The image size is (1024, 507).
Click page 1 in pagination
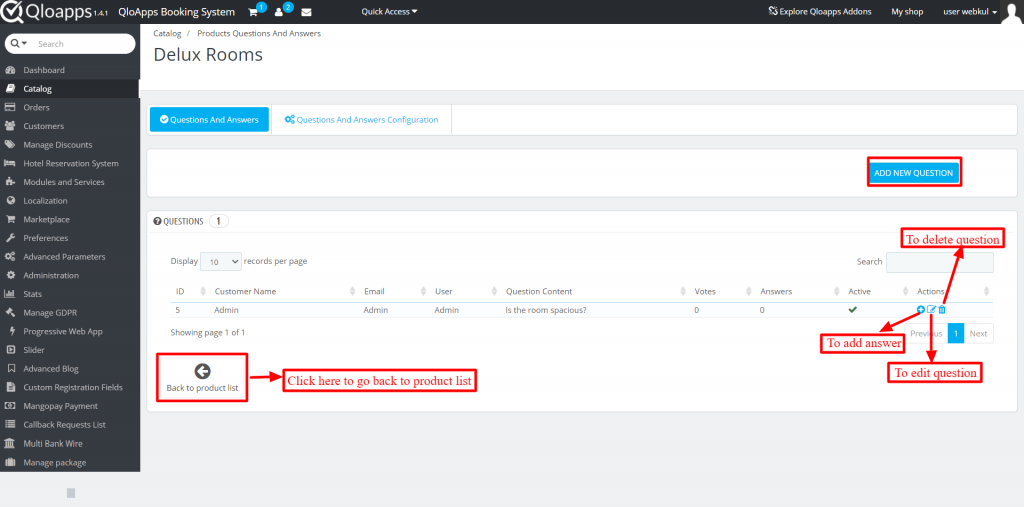tap(955, 333)
